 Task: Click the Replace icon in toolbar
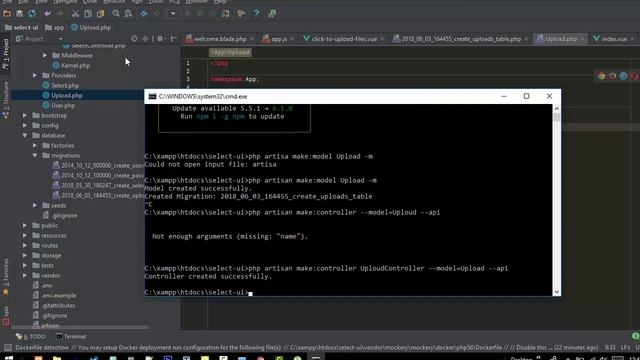tap(128, 13)
